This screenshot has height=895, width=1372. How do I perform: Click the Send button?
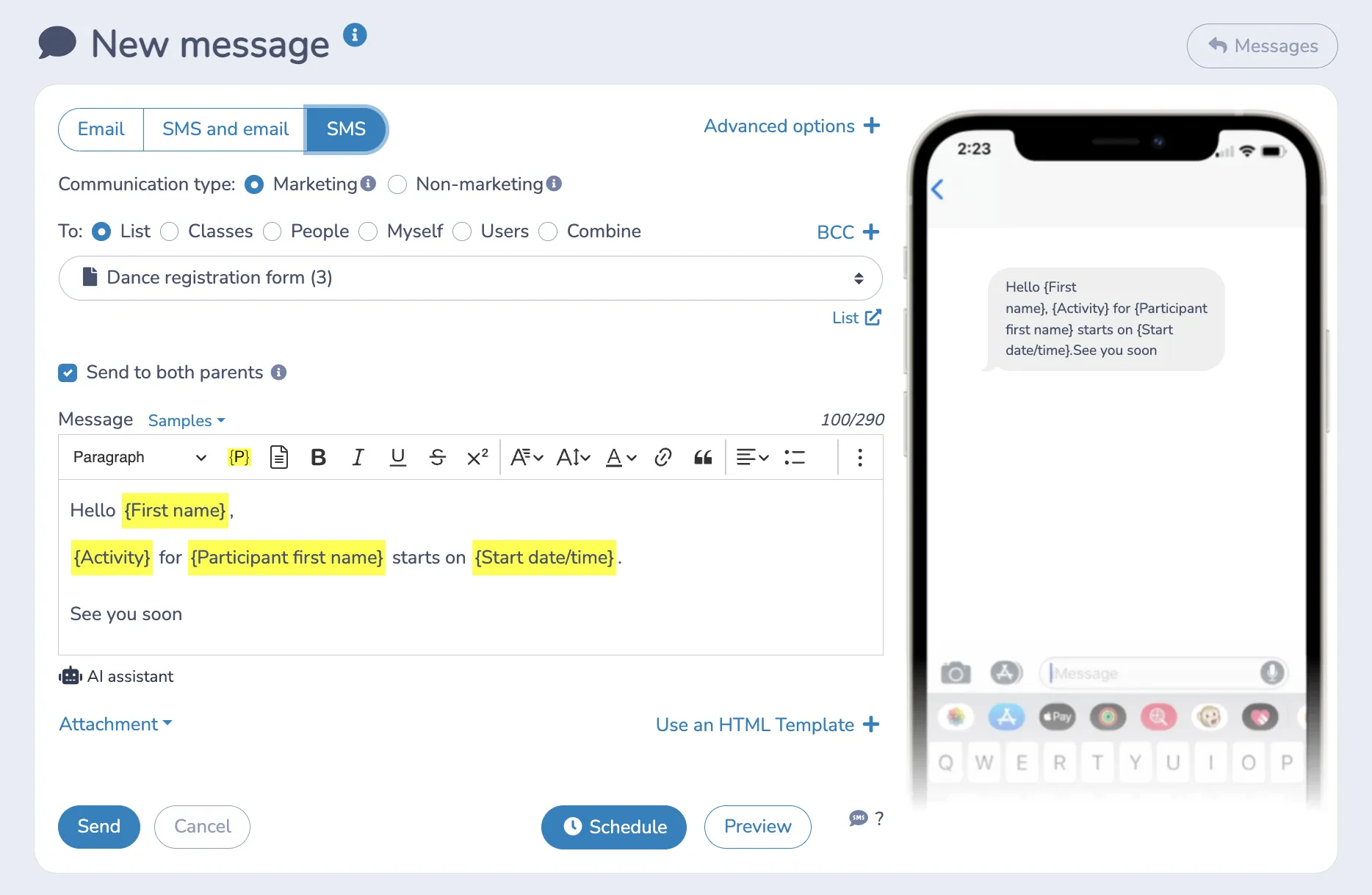[x=99, y=827]
